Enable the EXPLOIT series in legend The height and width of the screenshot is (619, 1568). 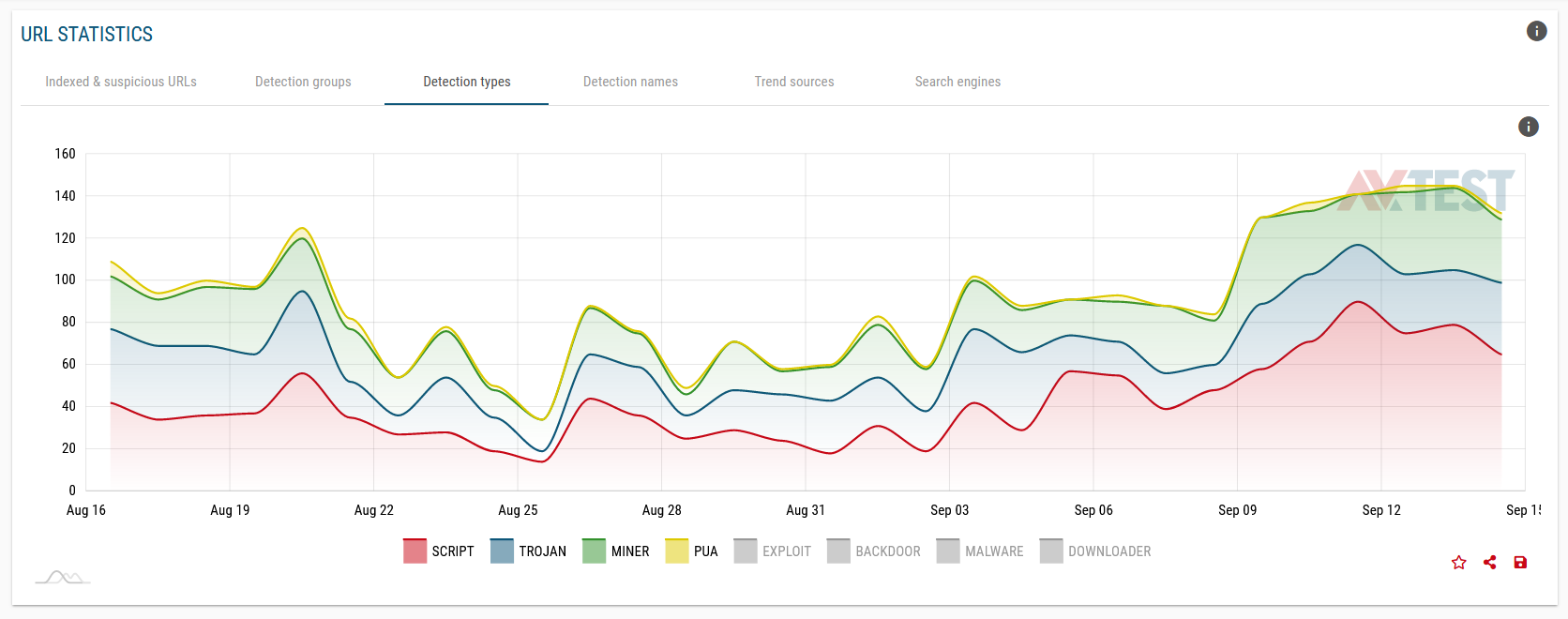coord(772,551)
